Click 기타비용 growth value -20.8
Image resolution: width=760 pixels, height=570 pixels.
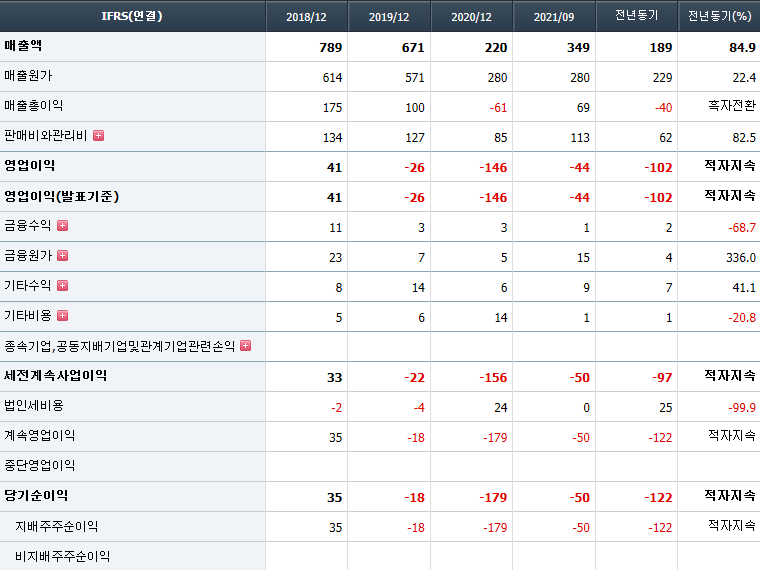[742, 318]
